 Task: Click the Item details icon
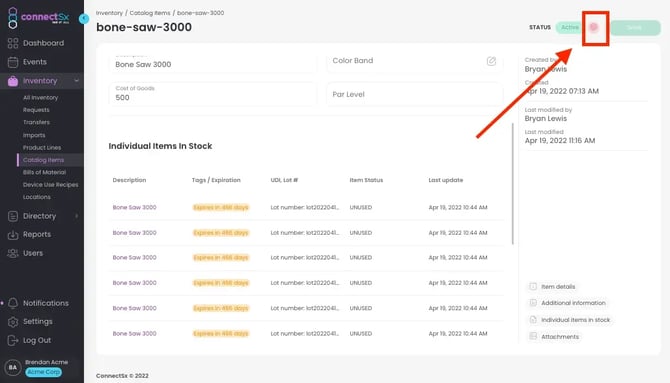[x=533, y=286]
